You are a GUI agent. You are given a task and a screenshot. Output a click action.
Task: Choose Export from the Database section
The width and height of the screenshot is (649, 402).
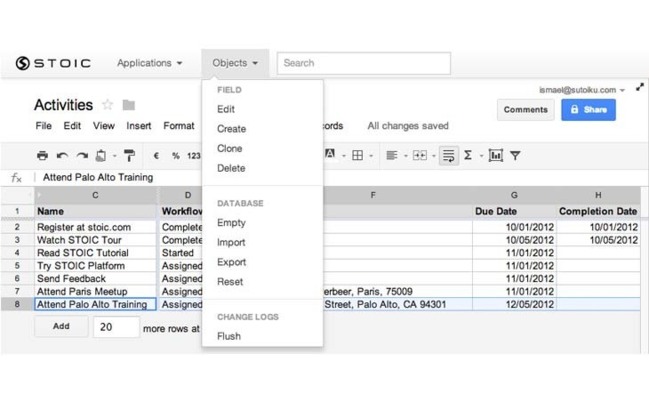[231, 262]
